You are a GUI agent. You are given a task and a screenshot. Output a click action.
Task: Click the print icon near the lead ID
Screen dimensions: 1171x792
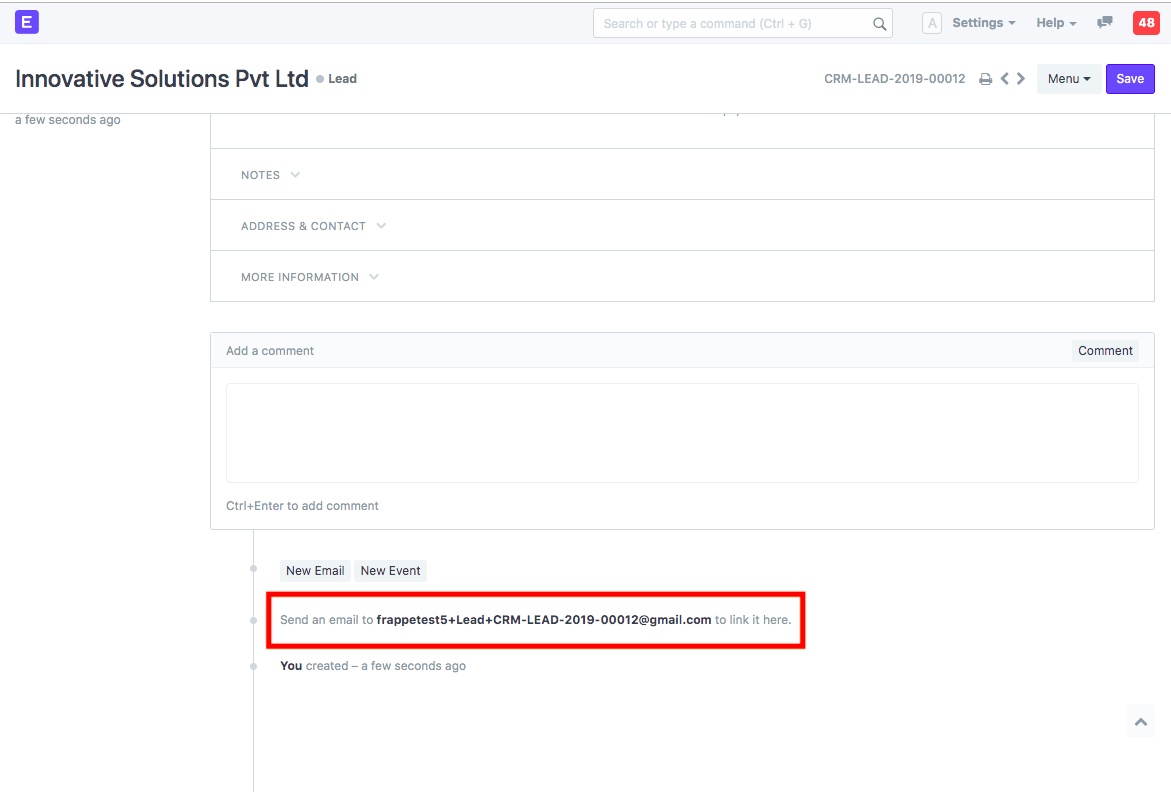click(985, 78)
